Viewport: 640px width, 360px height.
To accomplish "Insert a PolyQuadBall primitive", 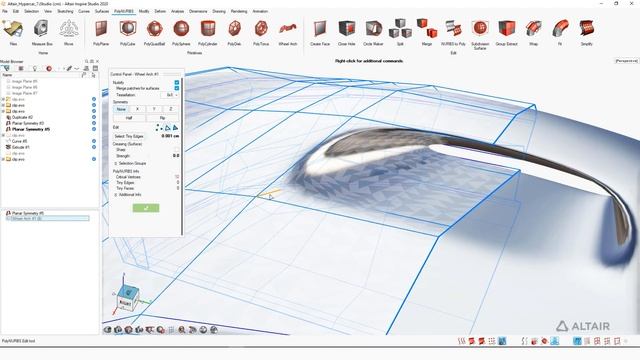I will [x=154, y=33].
